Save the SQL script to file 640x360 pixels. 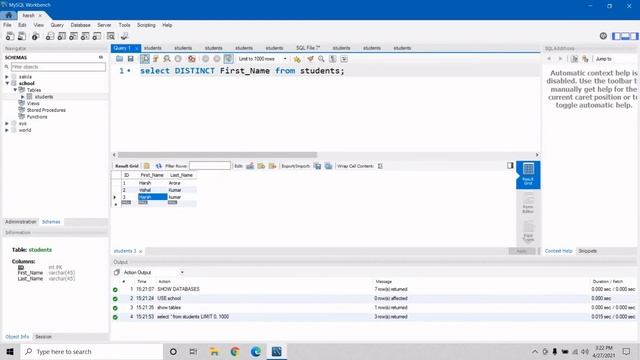131,59
